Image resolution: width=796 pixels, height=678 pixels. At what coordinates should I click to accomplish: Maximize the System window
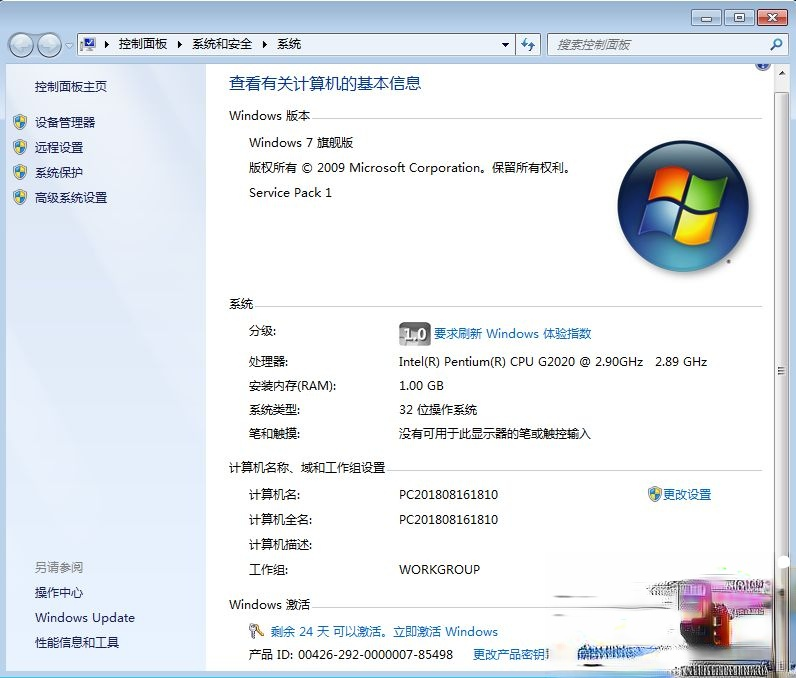point(739,18)
